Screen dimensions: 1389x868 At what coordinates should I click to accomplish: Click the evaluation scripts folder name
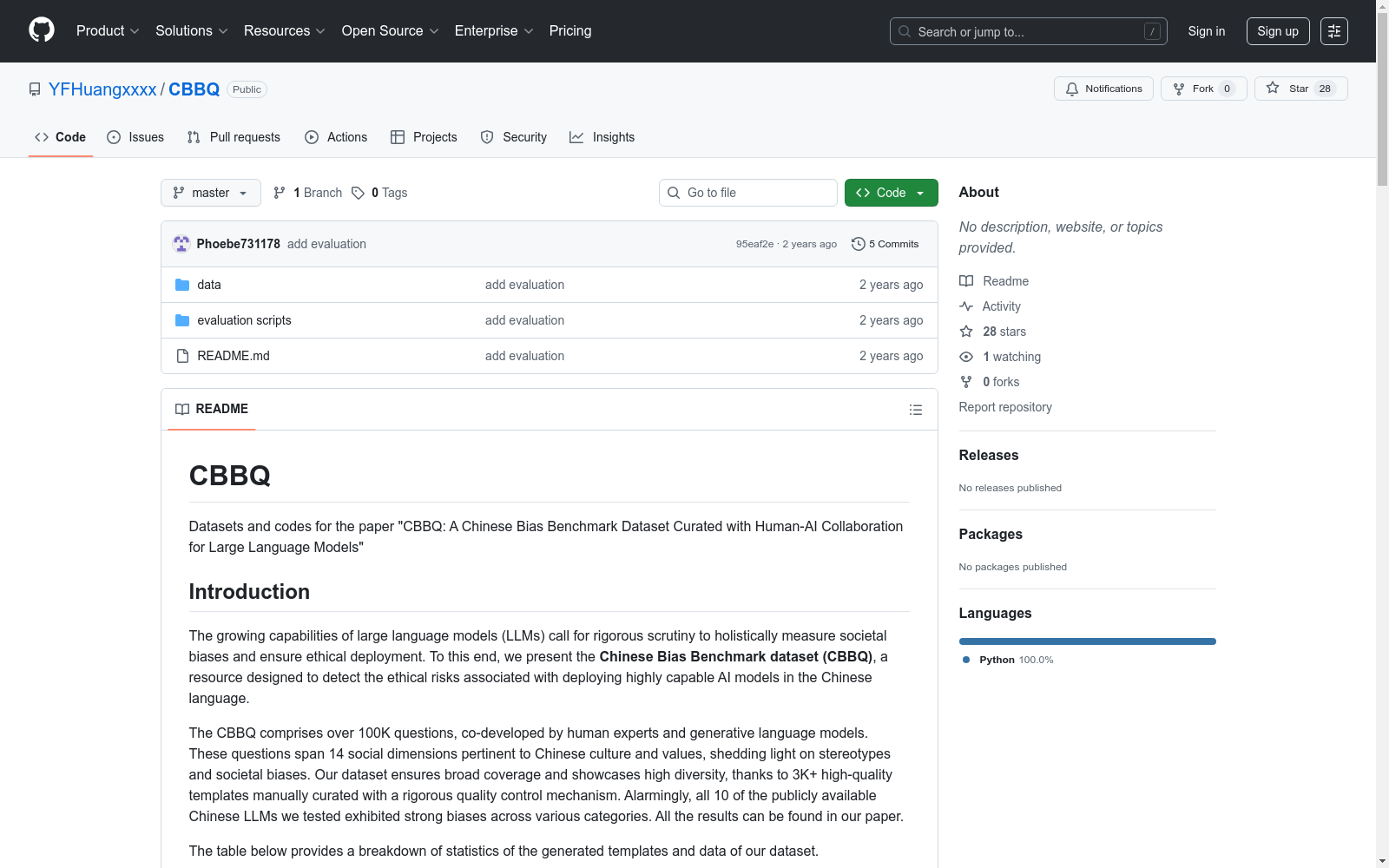tap(244, 320)
